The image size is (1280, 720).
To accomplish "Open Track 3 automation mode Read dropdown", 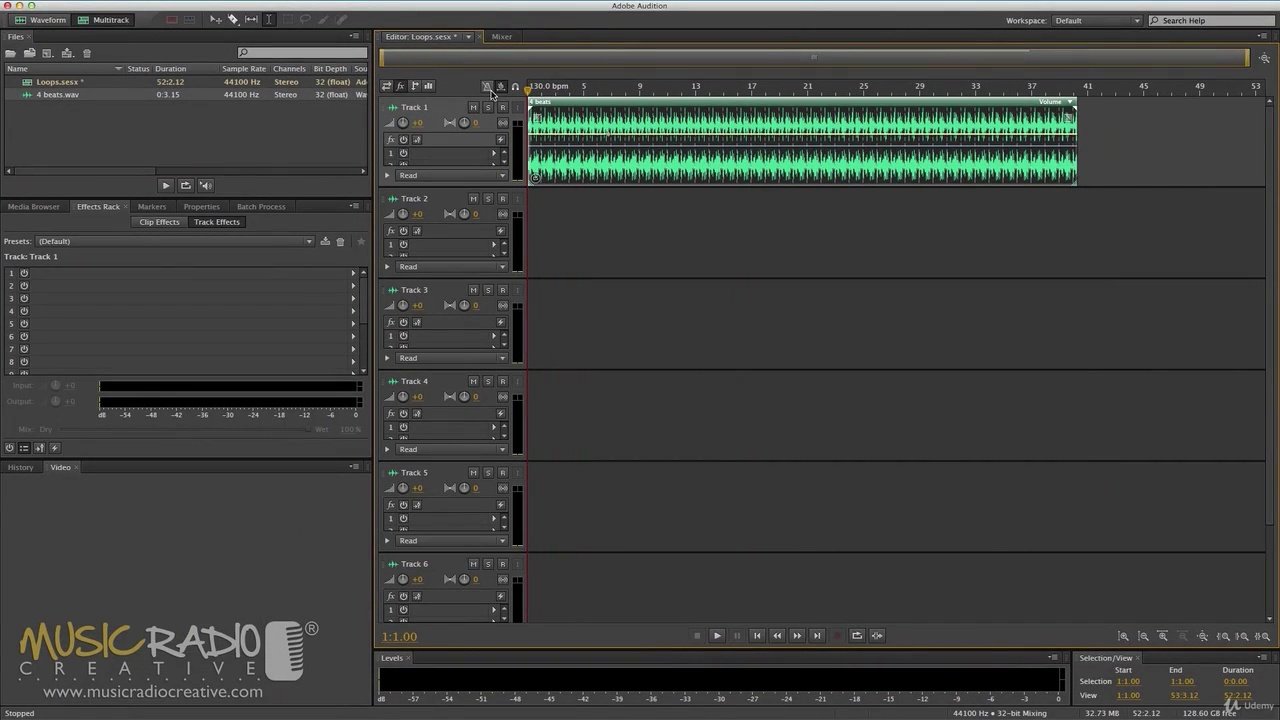I will (452, 358).
